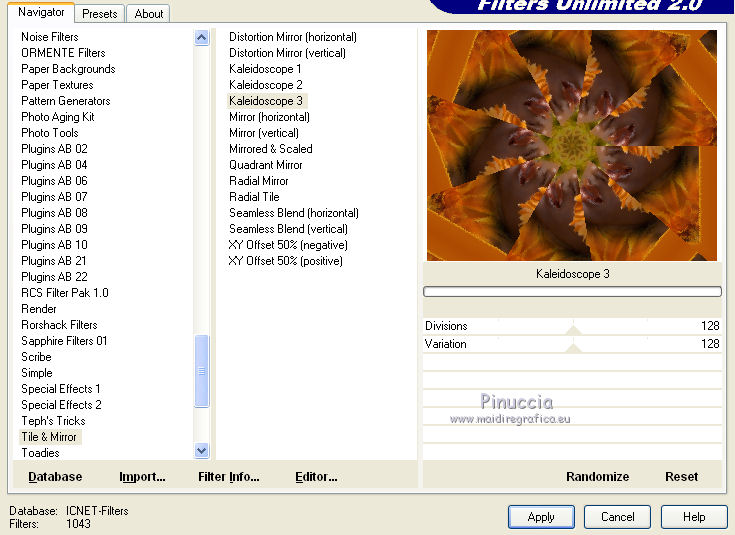Choose Distortion Mirror (vertical) filter
Image resolution: width=735 pixels, height=535 pixels.
point(287,53)
